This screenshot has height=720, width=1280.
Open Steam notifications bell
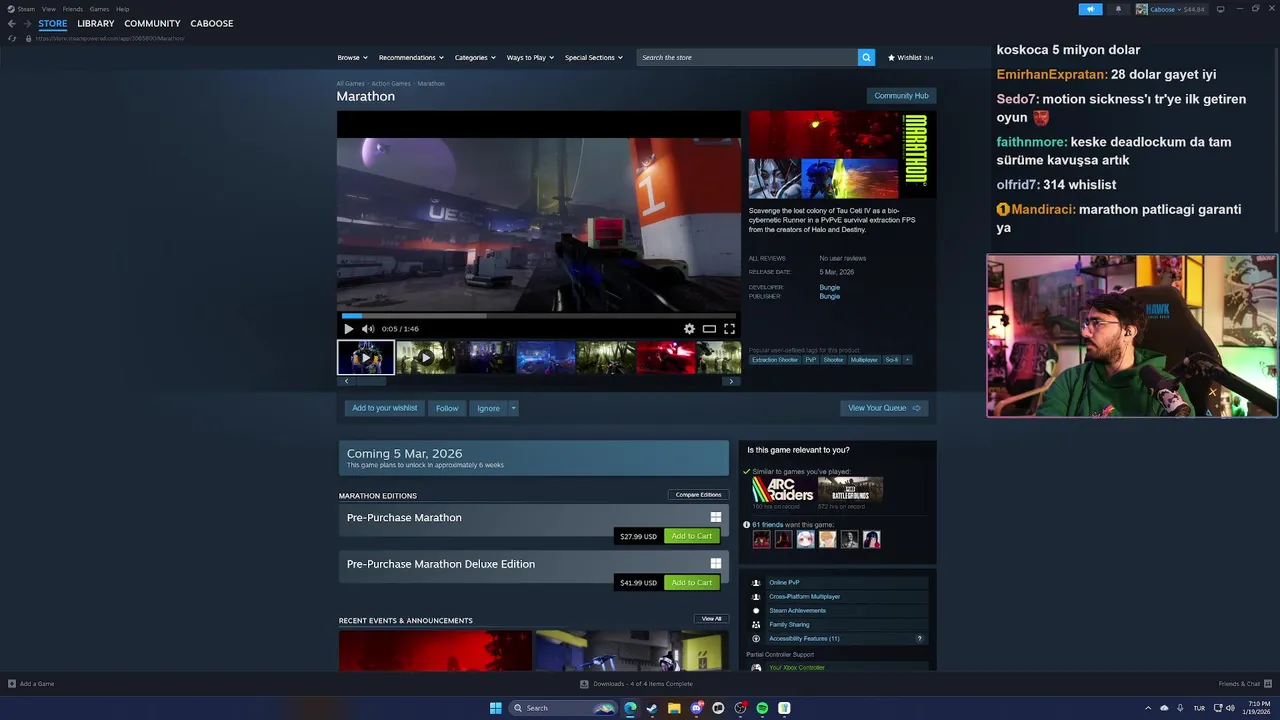coord(1118,9)
